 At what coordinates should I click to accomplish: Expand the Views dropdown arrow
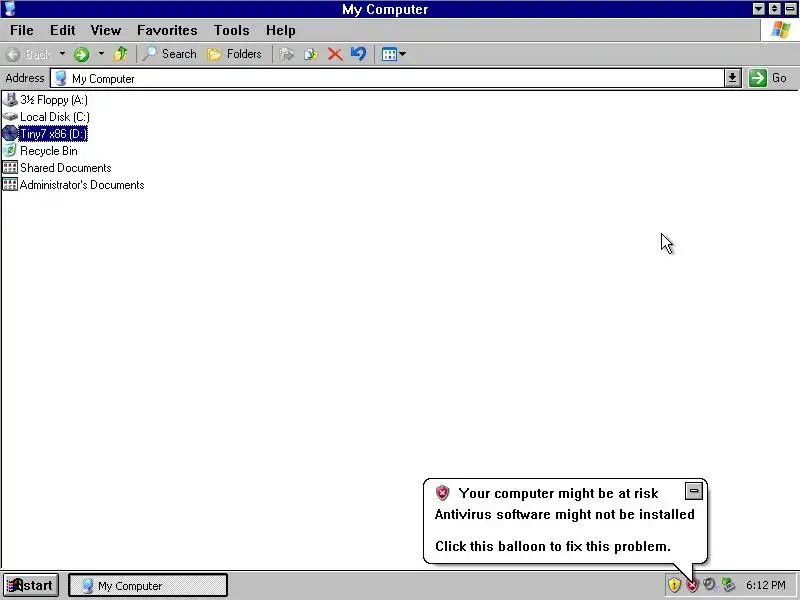[x=403, y=54]
